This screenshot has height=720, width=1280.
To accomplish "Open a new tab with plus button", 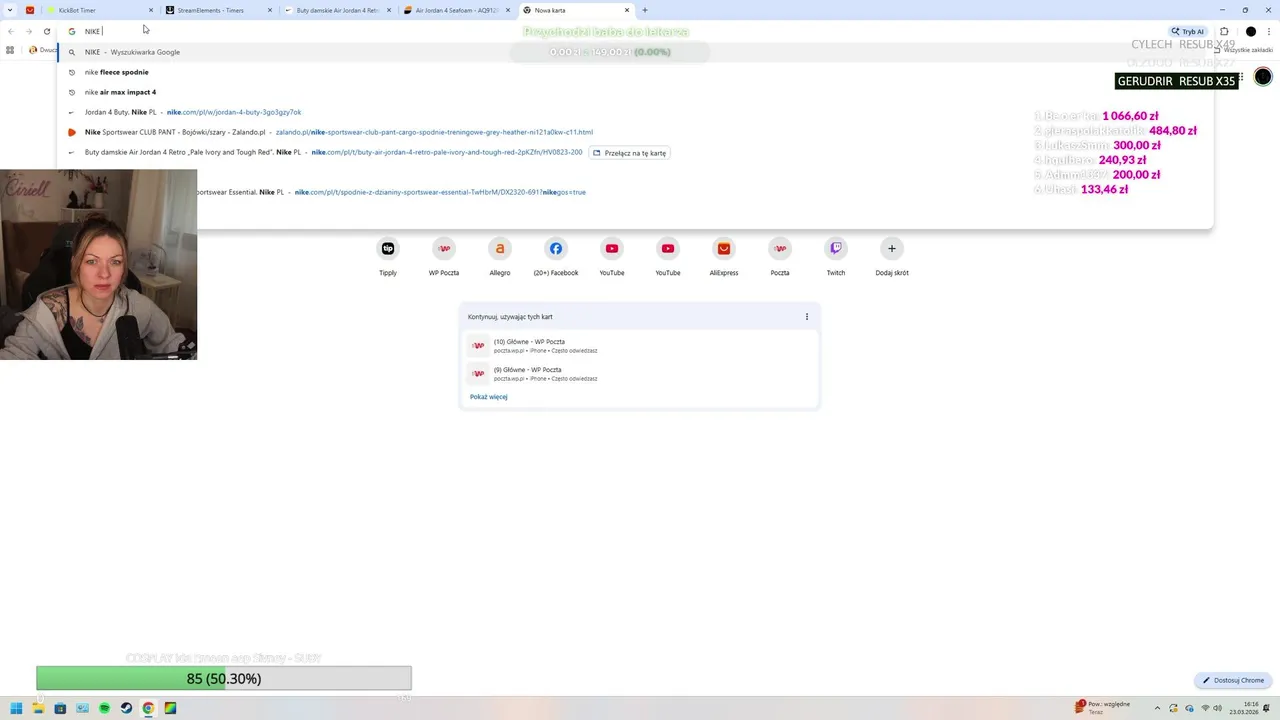I will pyautogui.click(x=645, y=10).
